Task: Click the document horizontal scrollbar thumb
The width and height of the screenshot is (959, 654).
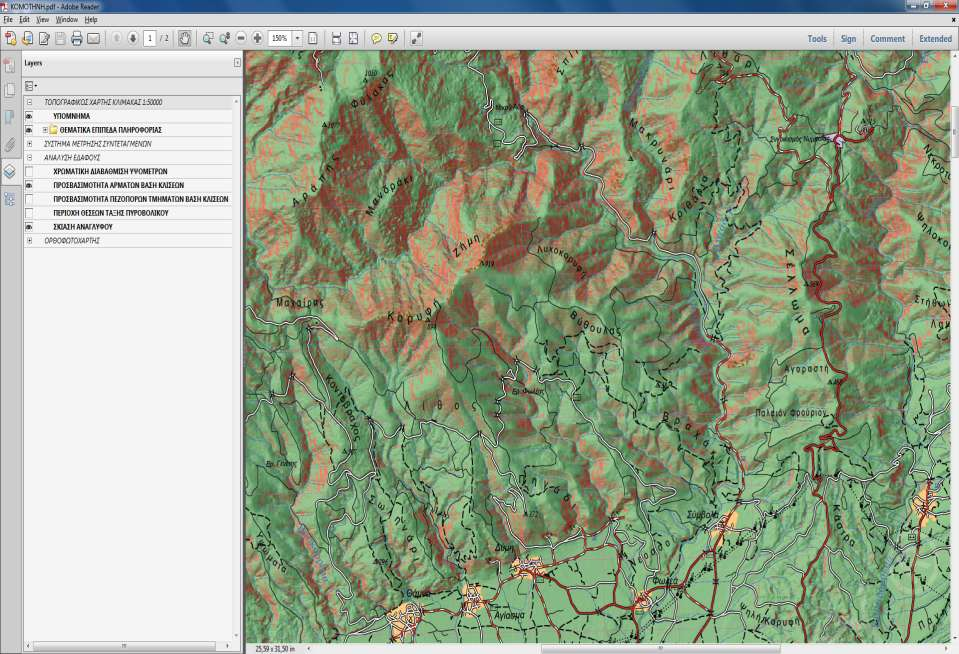Action: pyautogui.click(x=661, y=648)
